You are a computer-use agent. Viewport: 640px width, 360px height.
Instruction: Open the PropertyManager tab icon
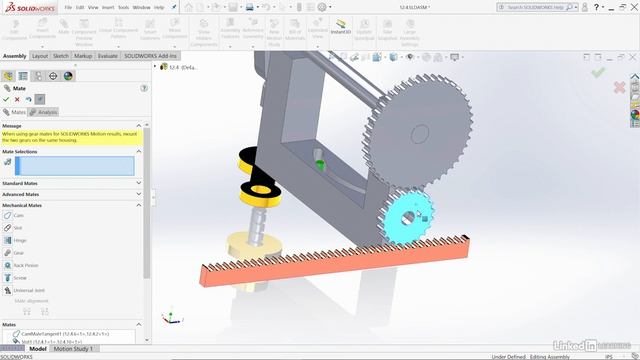point(23,76)
